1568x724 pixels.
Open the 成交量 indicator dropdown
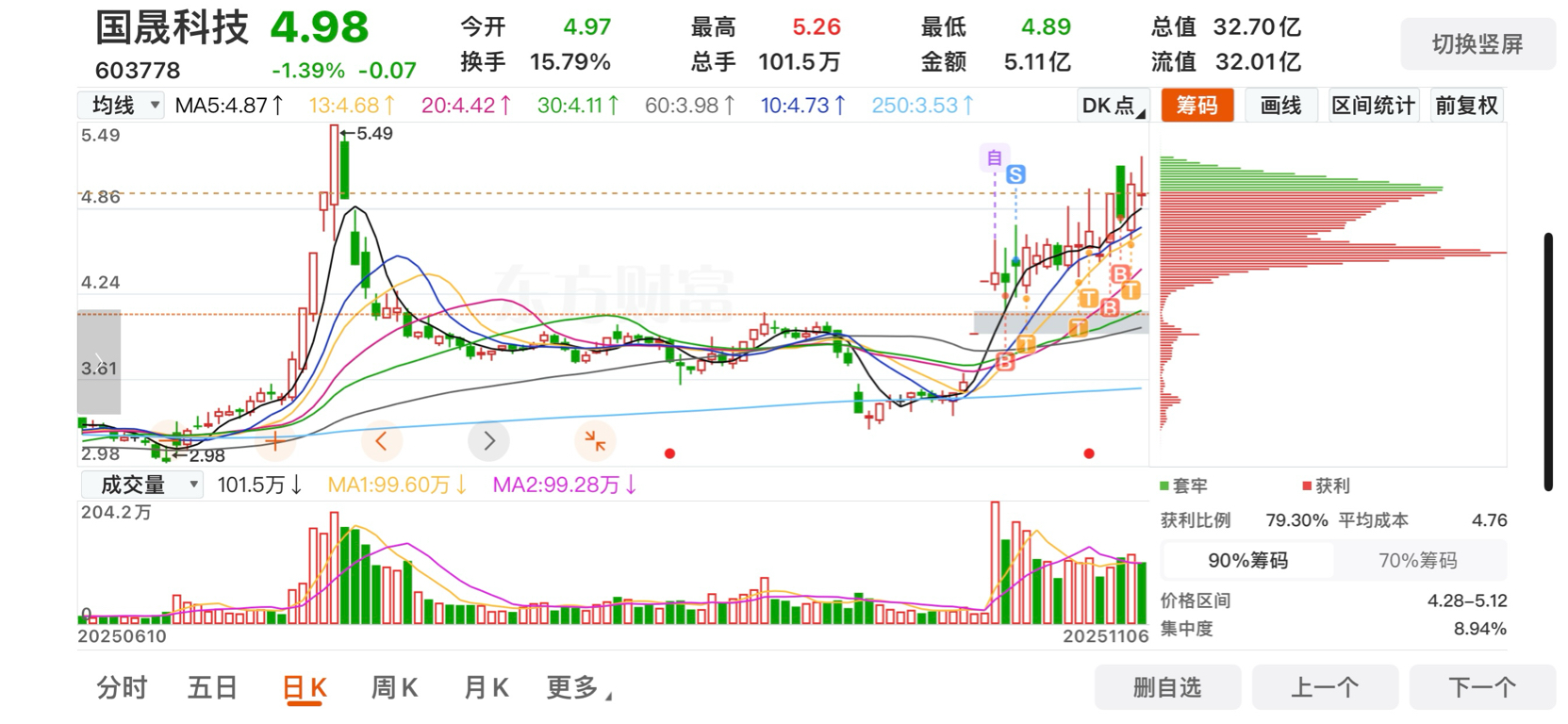142,485
